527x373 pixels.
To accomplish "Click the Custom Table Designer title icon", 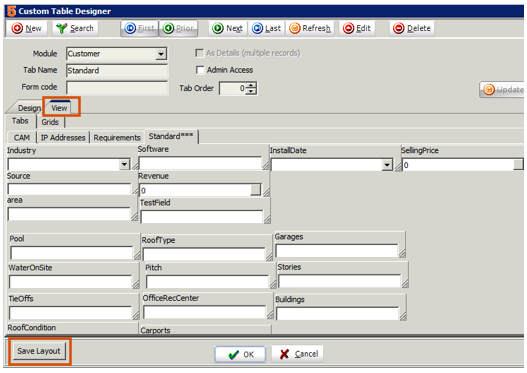I will click(11, 11).
